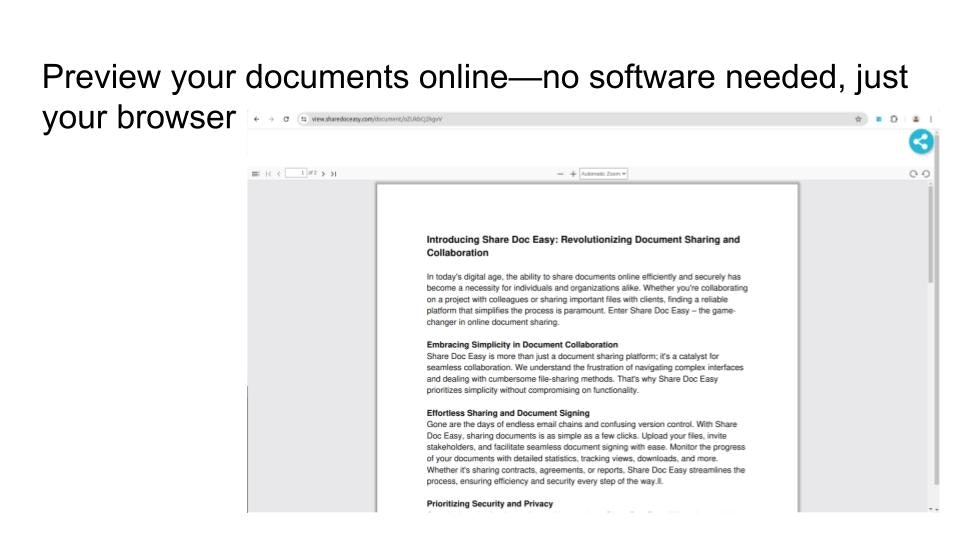
Task: Click the paragraph starting "In today's digital age"
Action: 587,299
